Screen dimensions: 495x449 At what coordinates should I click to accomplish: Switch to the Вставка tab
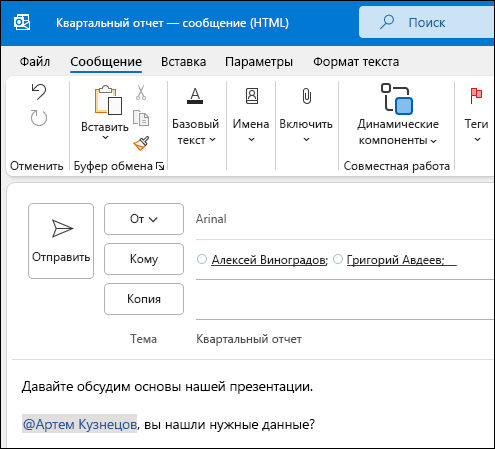183,62
